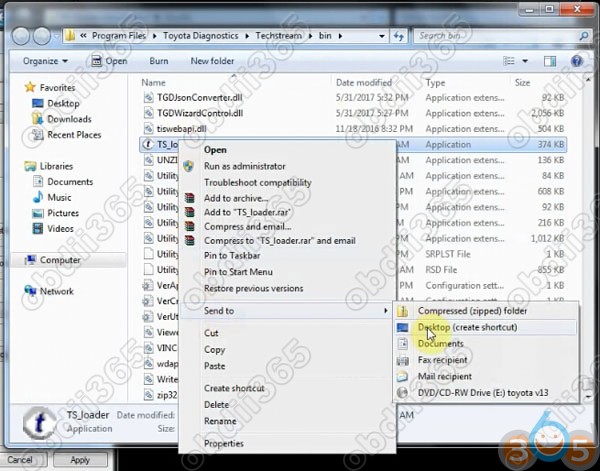This screenshot has width=600, height=471.
Task: Select Compressed (zipped) folder option
Action: pos(485,311)
